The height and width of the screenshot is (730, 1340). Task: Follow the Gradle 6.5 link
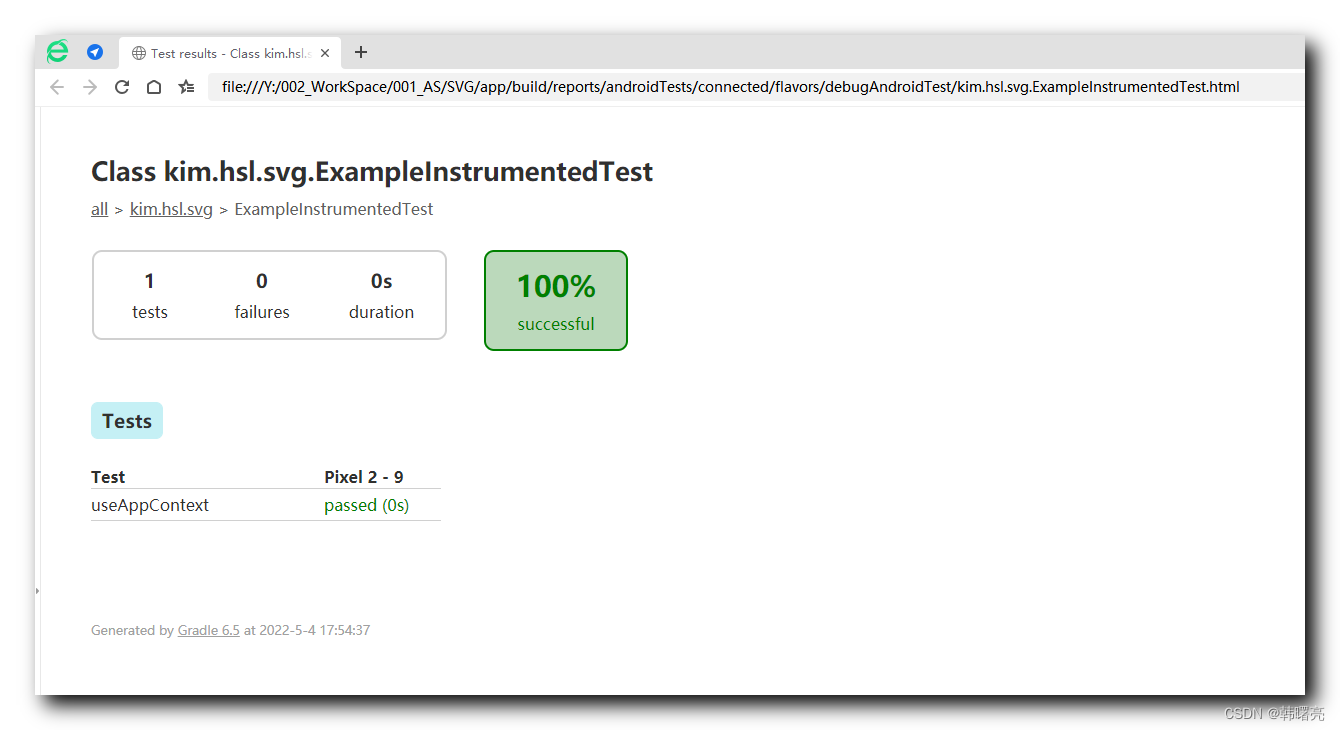(208, 630)
